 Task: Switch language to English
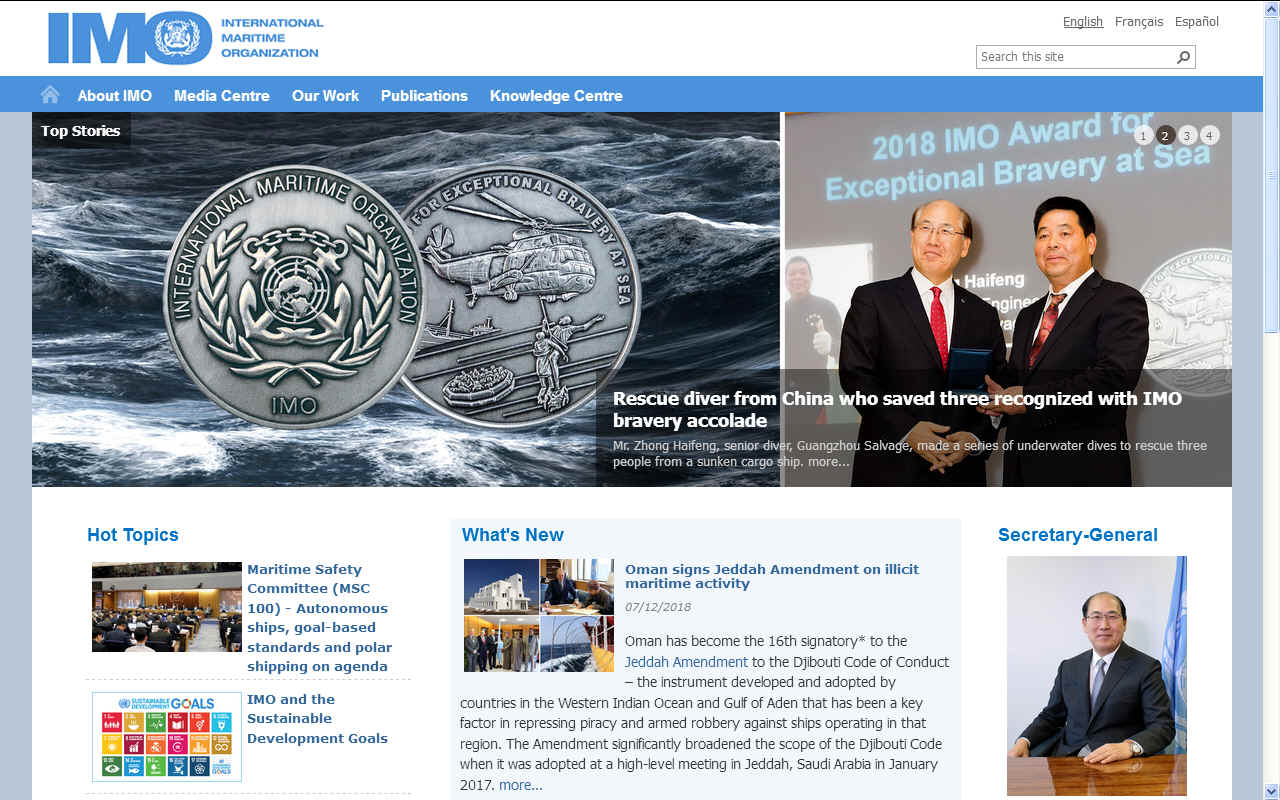coord(1083,22)
